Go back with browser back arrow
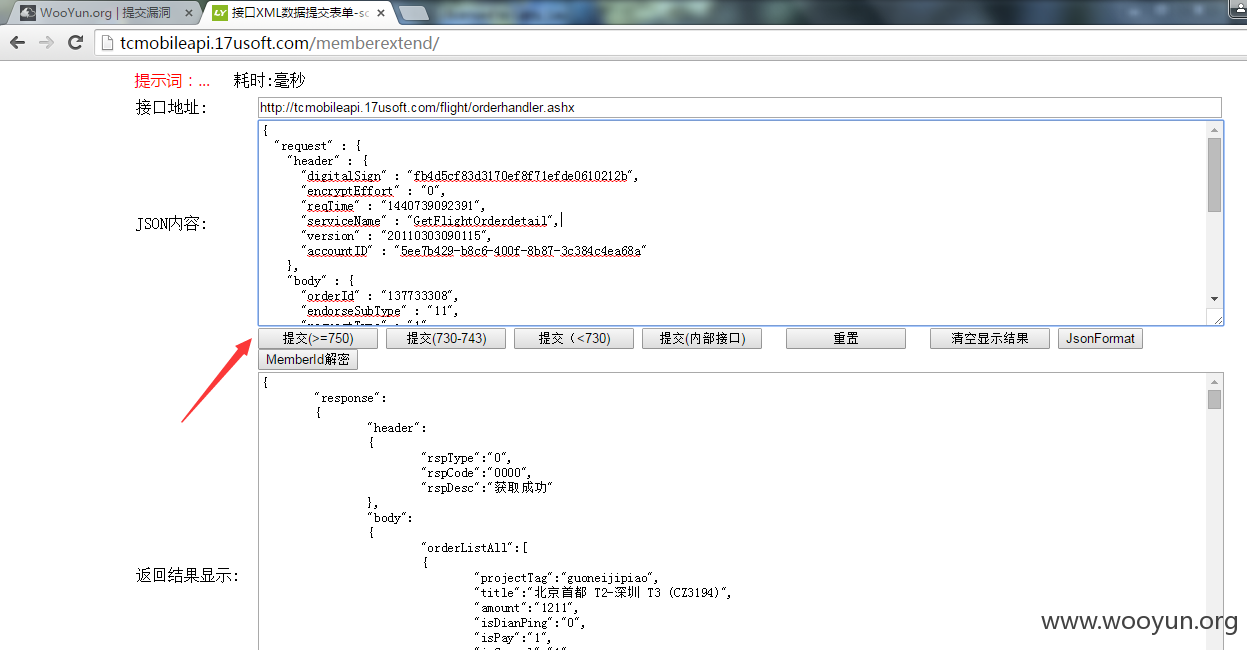The image size is (1247, 650). pos(17,43)
